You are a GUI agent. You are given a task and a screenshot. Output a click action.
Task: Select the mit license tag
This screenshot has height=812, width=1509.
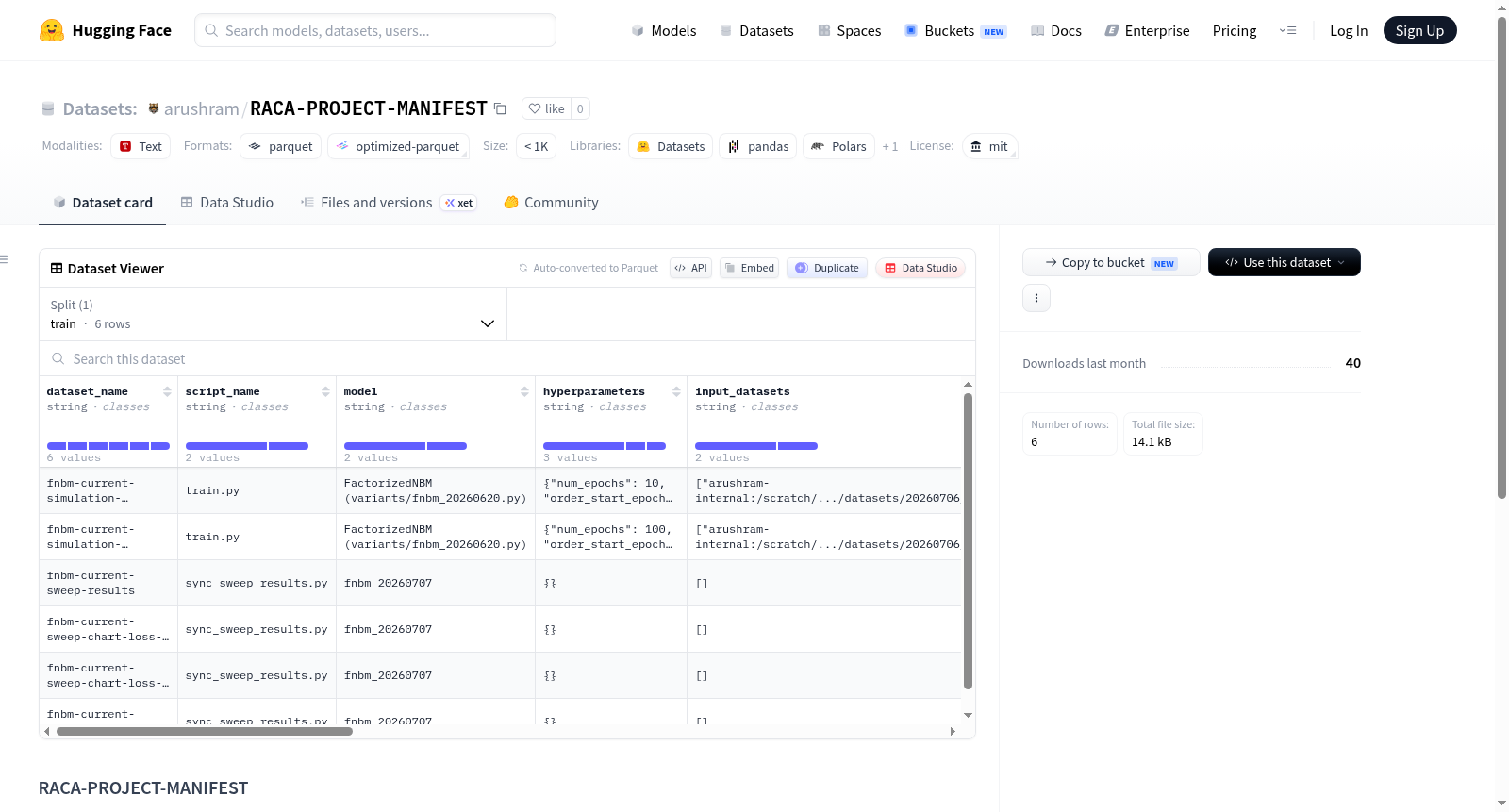pos(989,146)
